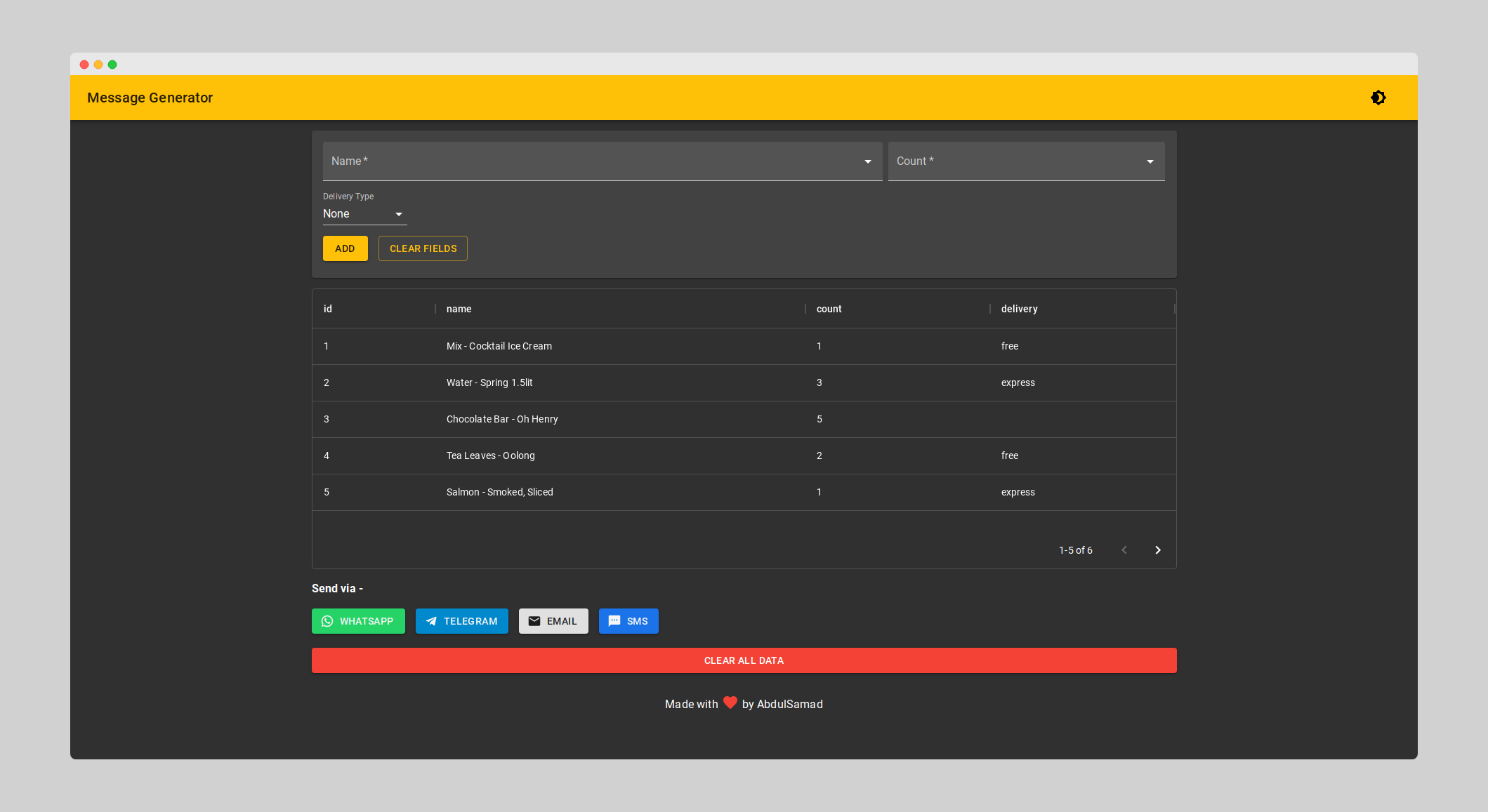Image resolution: width=1488 pixels, height=812 pixels.
Task: Click the Message Generator title
Action: (150, 98)
